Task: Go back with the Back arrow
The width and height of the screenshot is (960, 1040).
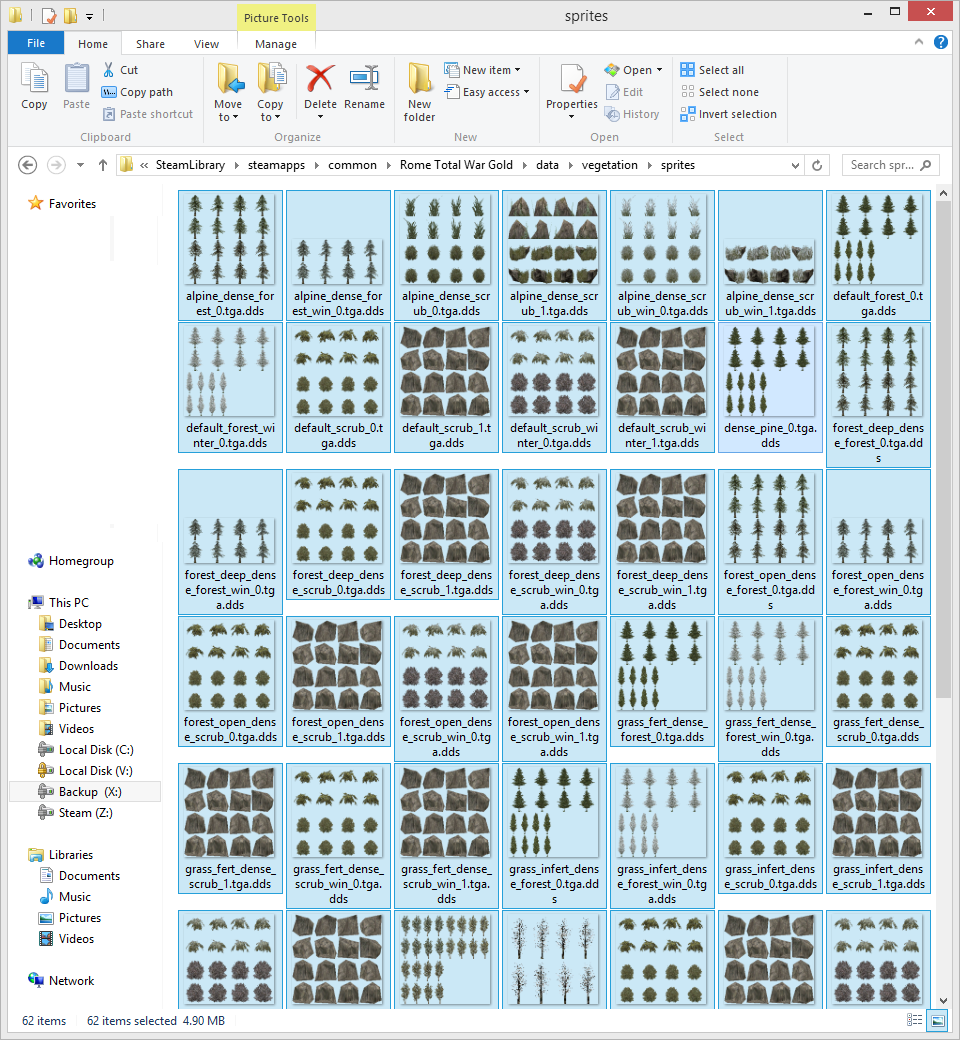Action: (x=27, y=165)
